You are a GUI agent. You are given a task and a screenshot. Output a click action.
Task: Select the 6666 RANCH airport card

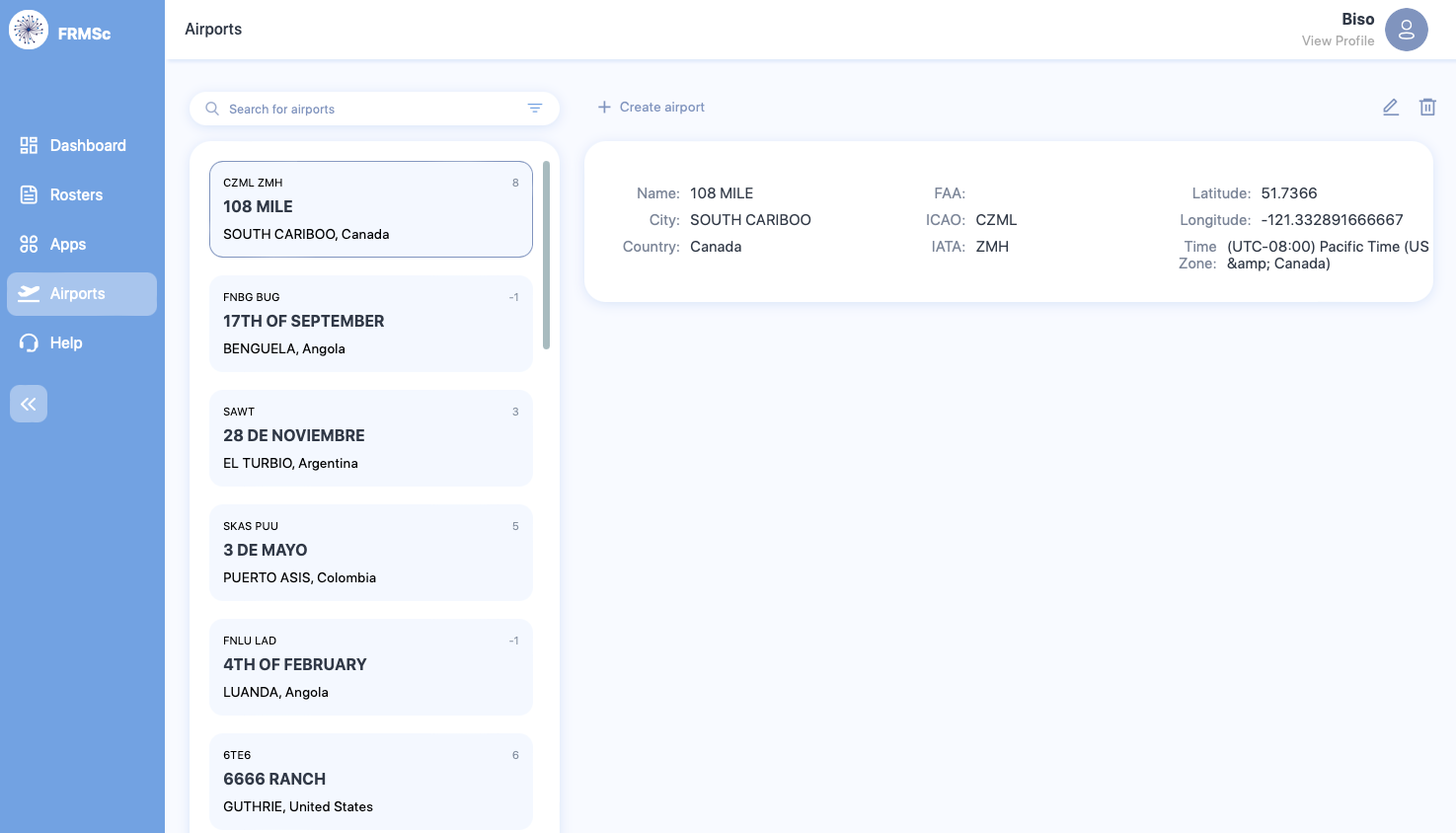click(371, 782)
